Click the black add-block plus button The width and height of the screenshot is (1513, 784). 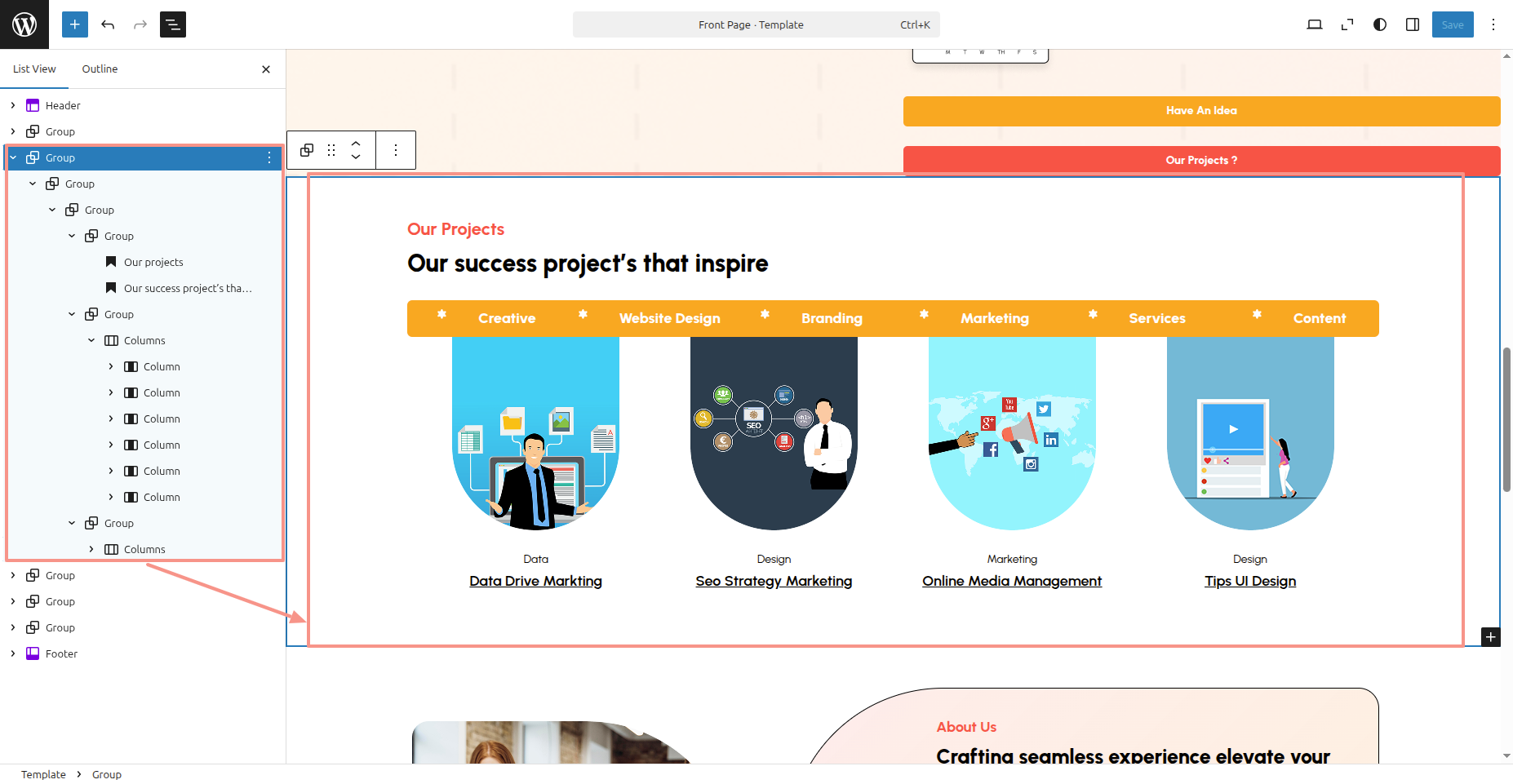pos(1491,637)
